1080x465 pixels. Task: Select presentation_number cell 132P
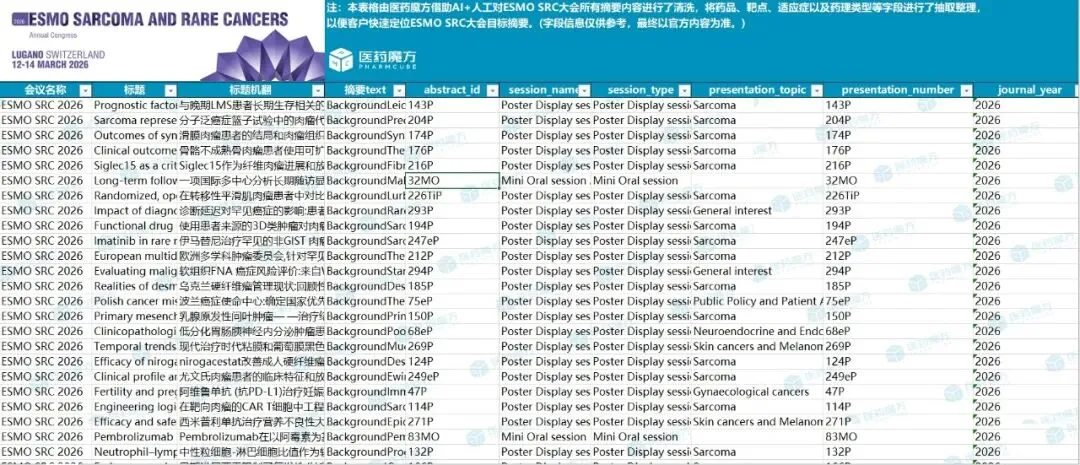pyautogui.click(x=898, y=452)
